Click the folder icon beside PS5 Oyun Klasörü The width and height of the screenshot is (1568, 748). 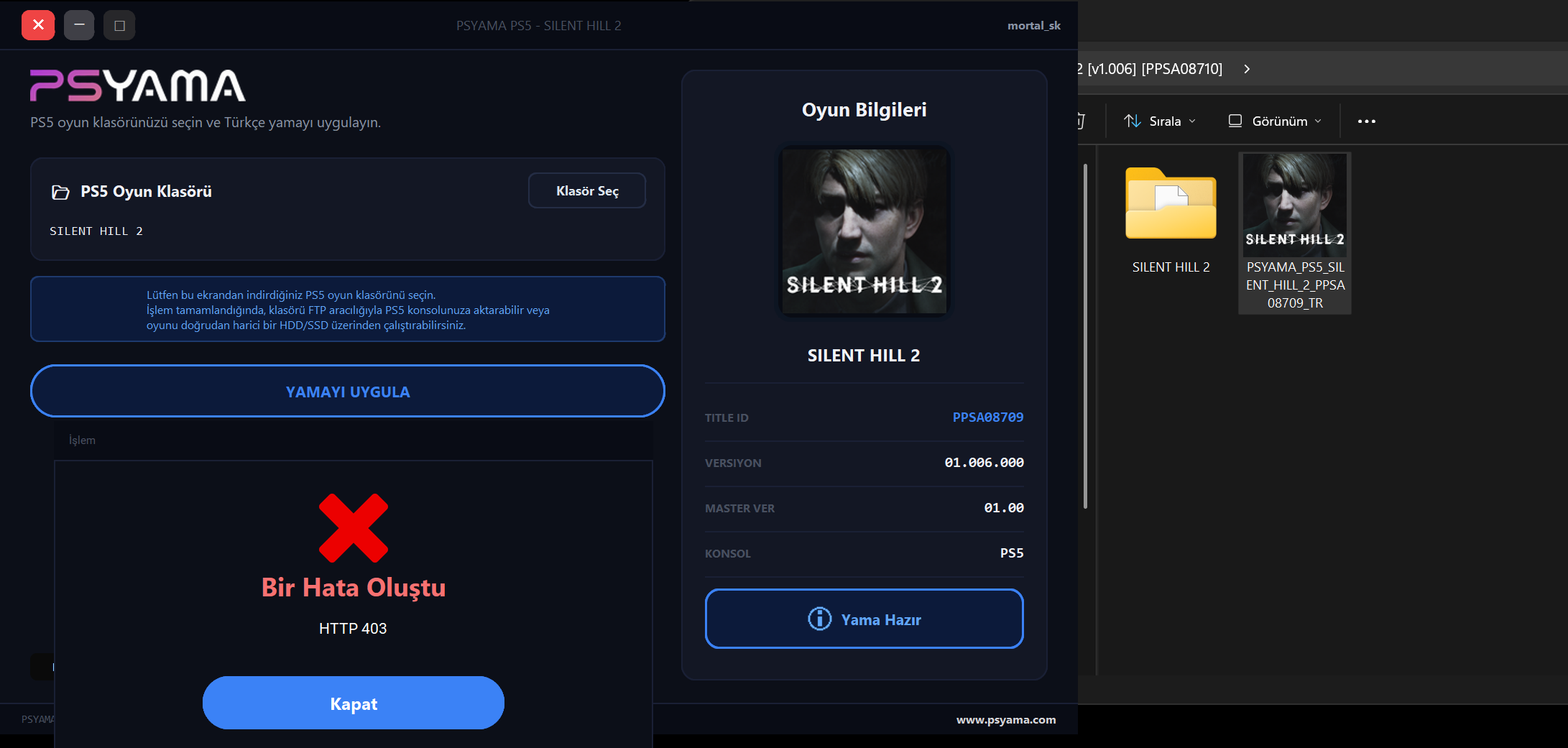(60, 192)
